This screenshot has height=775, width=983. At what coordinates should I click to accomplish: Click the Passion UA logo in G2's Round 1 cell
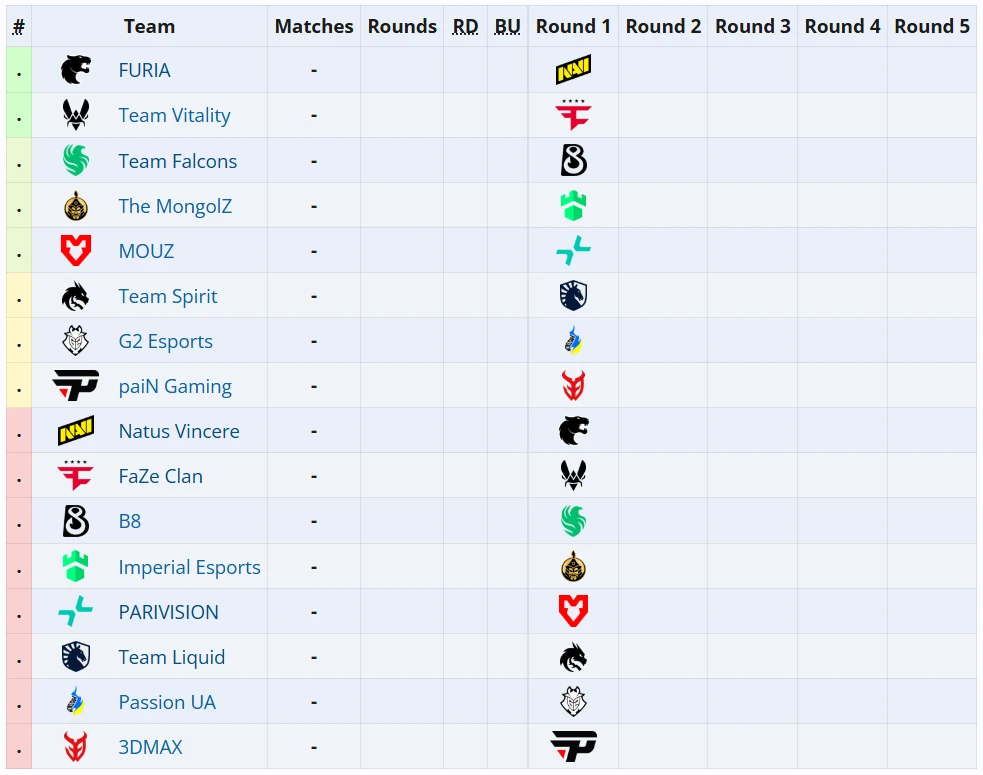(x=573, y=341)
